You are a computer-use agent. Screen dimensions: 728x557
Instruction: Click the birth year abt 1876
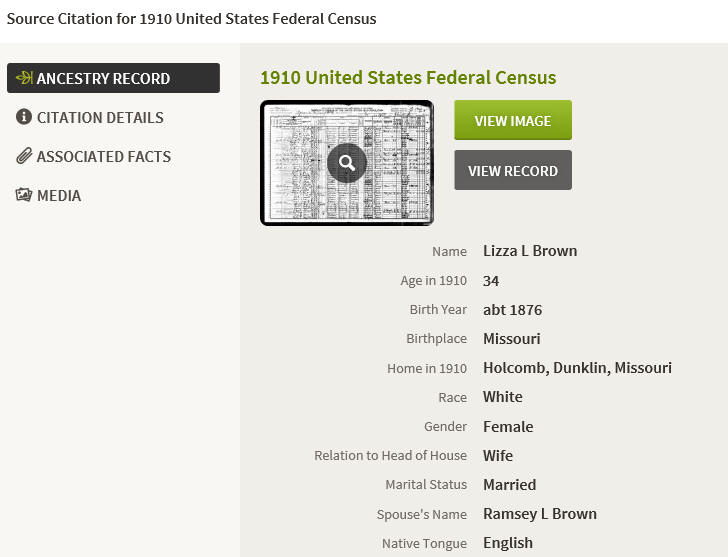point(513,310)
